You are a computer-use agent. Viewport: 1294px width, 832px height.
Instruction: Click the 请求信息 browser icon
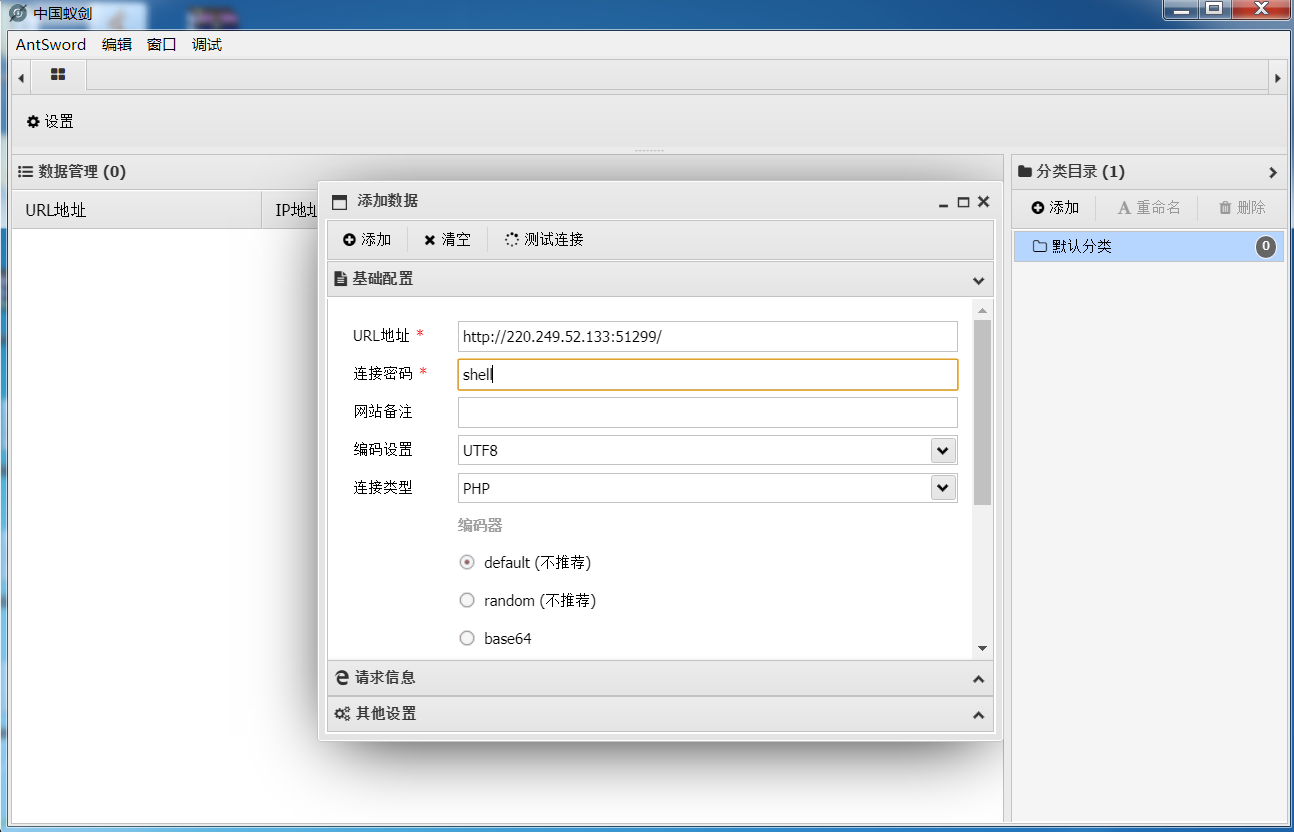[x=342, y=677]
